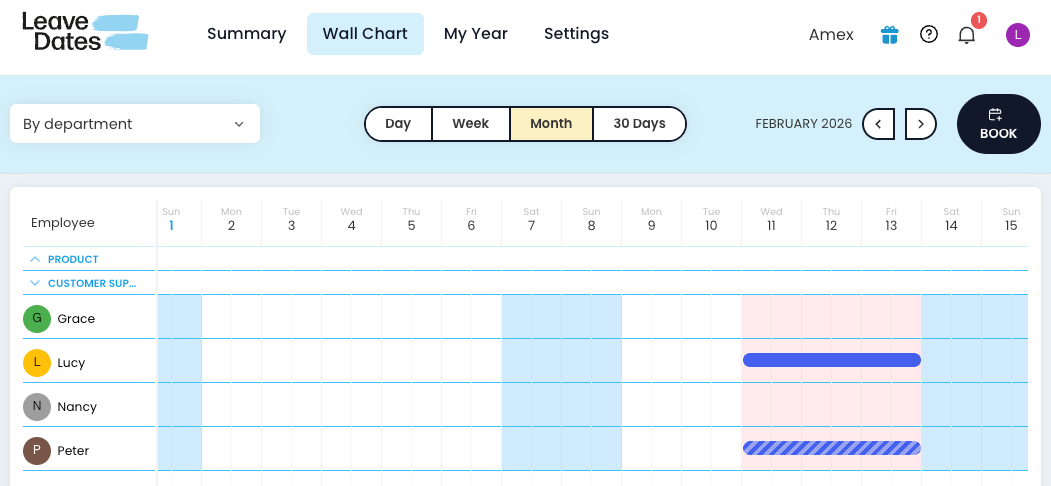Click Grace's green avatar

tap(37, 319)
